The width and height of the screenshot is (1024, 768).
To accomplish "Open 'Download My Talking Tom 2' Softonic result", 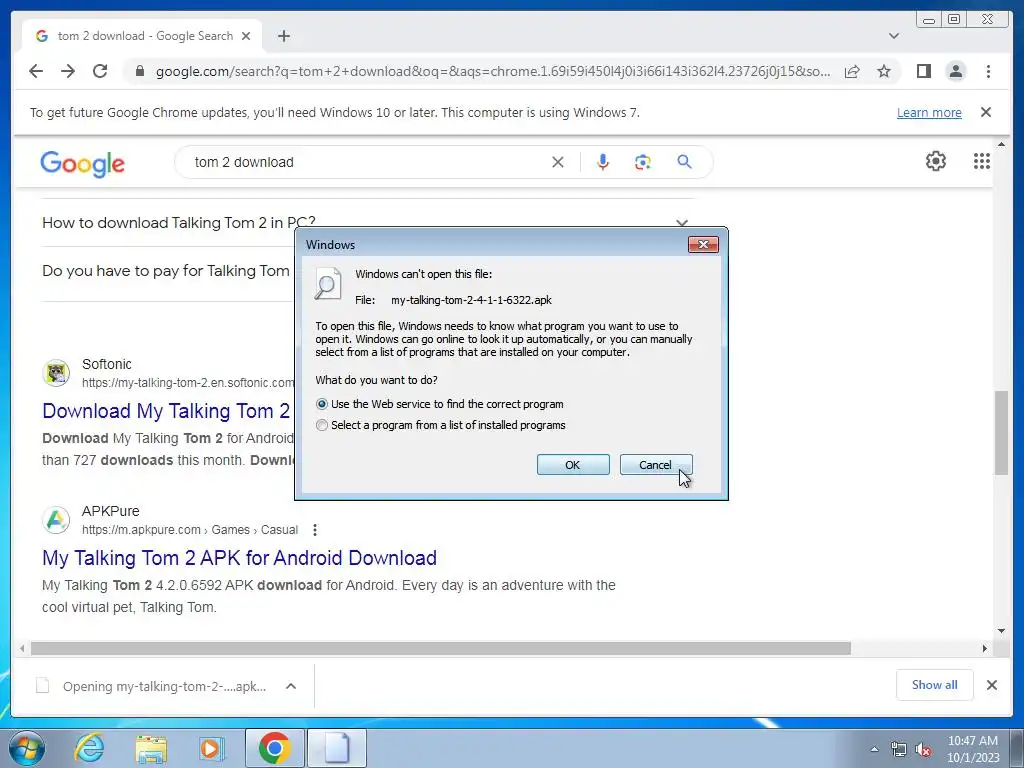I will 166,411.
